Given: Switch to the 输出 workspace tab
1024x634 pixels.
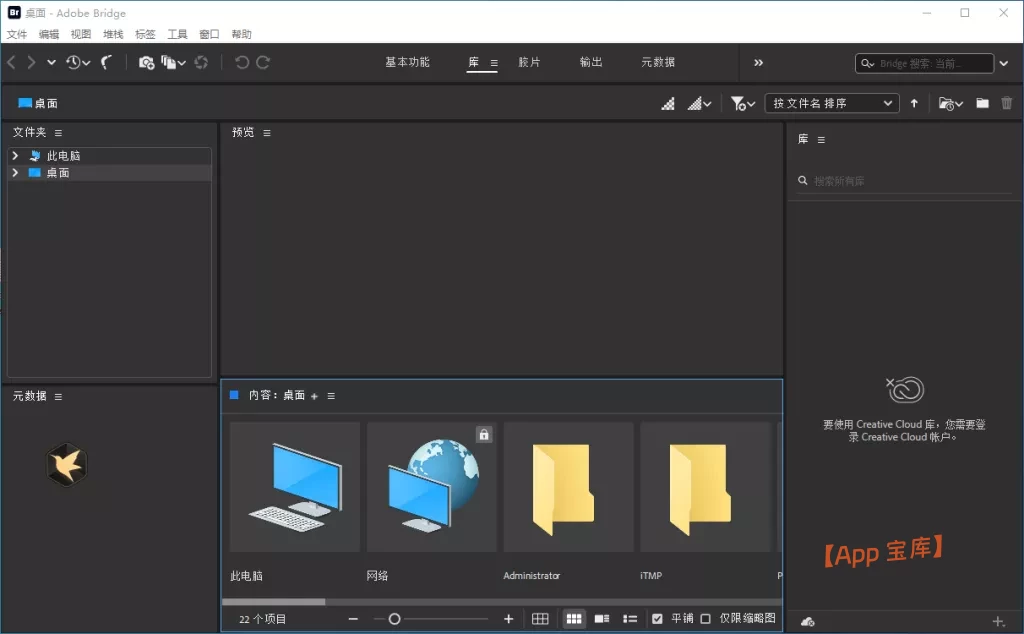Looking at the screenshot, I should tap(590, 62).
